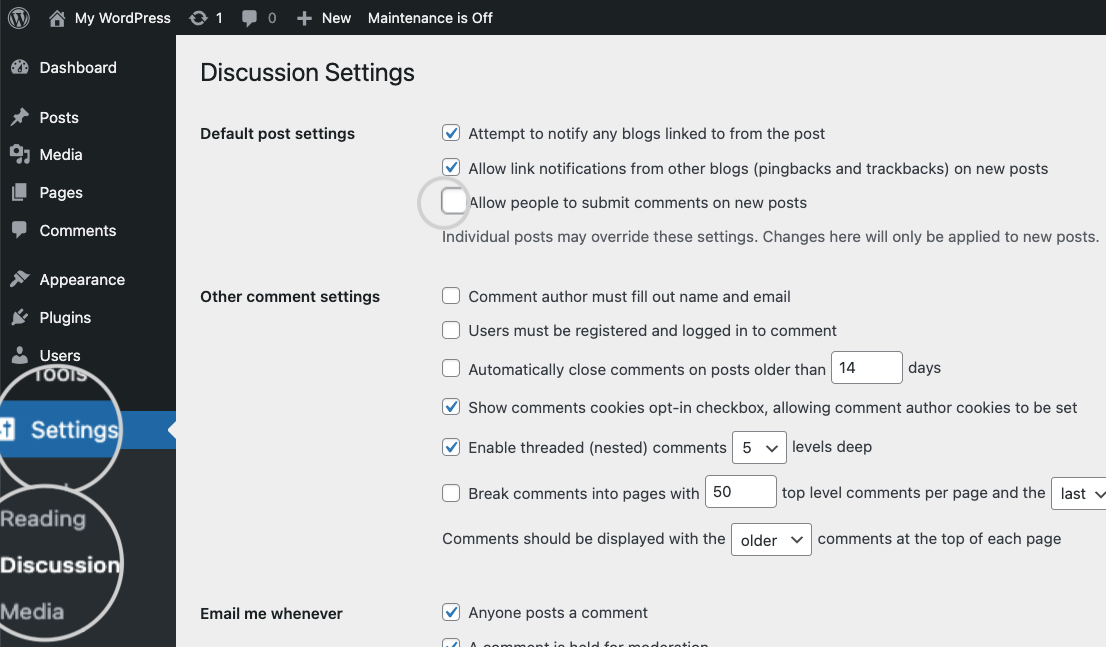Click the Other comment settings label

coord(290,296)
